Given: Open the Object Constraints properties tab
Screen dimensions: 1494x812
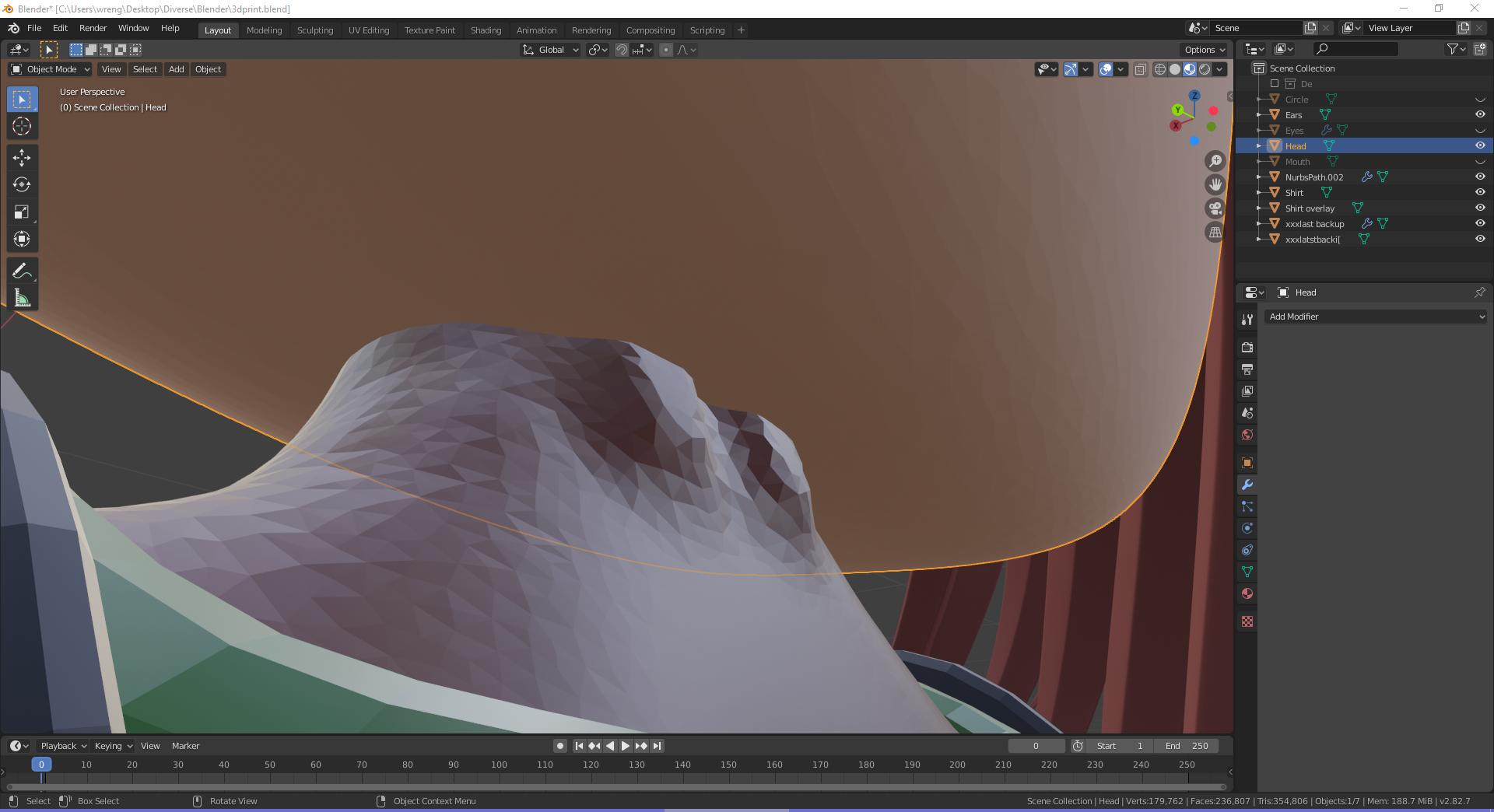Looking at the screenshot, I should tap(1247, 550).
